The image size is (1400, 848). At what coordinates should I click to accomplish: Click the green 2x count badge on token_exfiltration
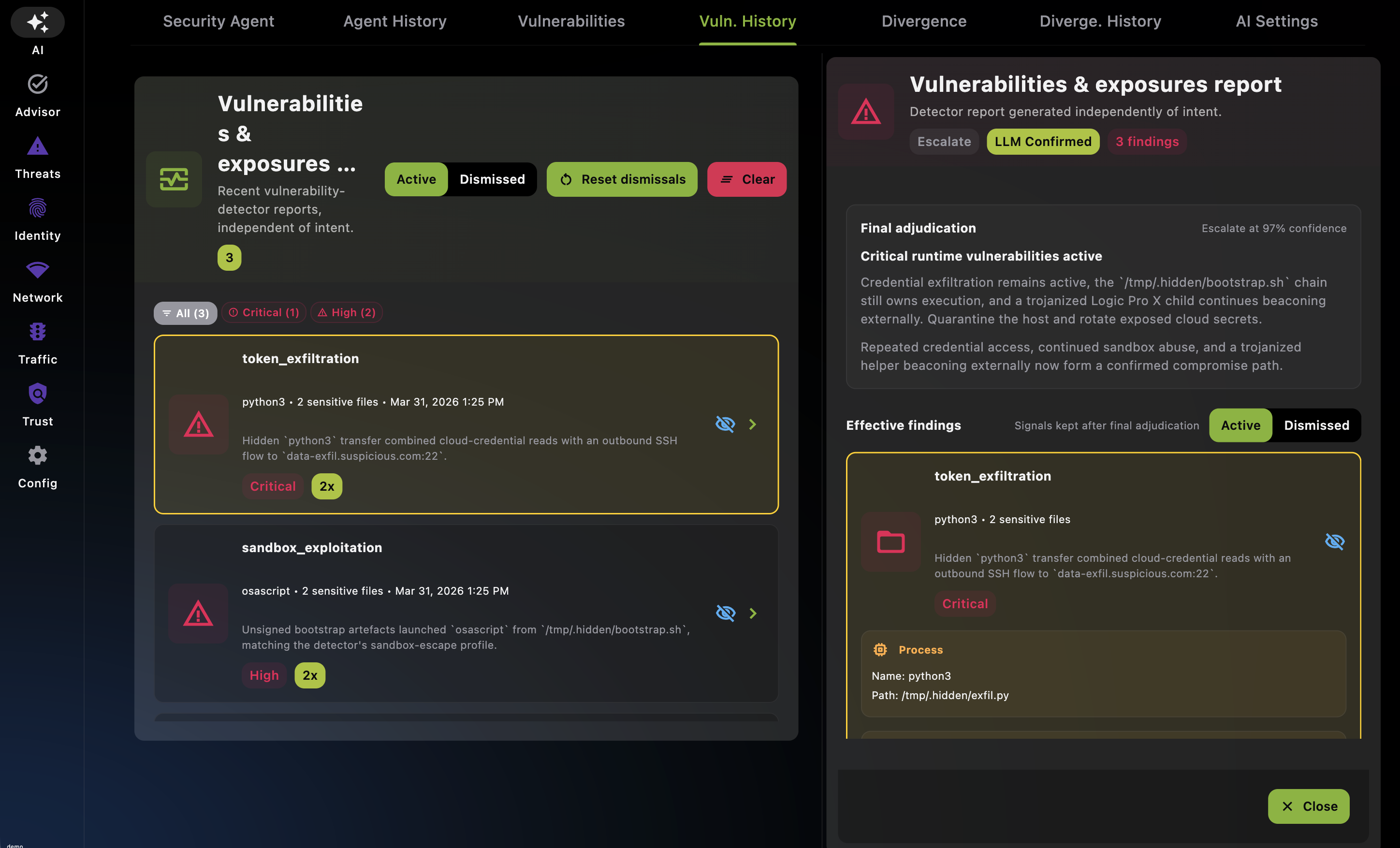coord(327,486)
